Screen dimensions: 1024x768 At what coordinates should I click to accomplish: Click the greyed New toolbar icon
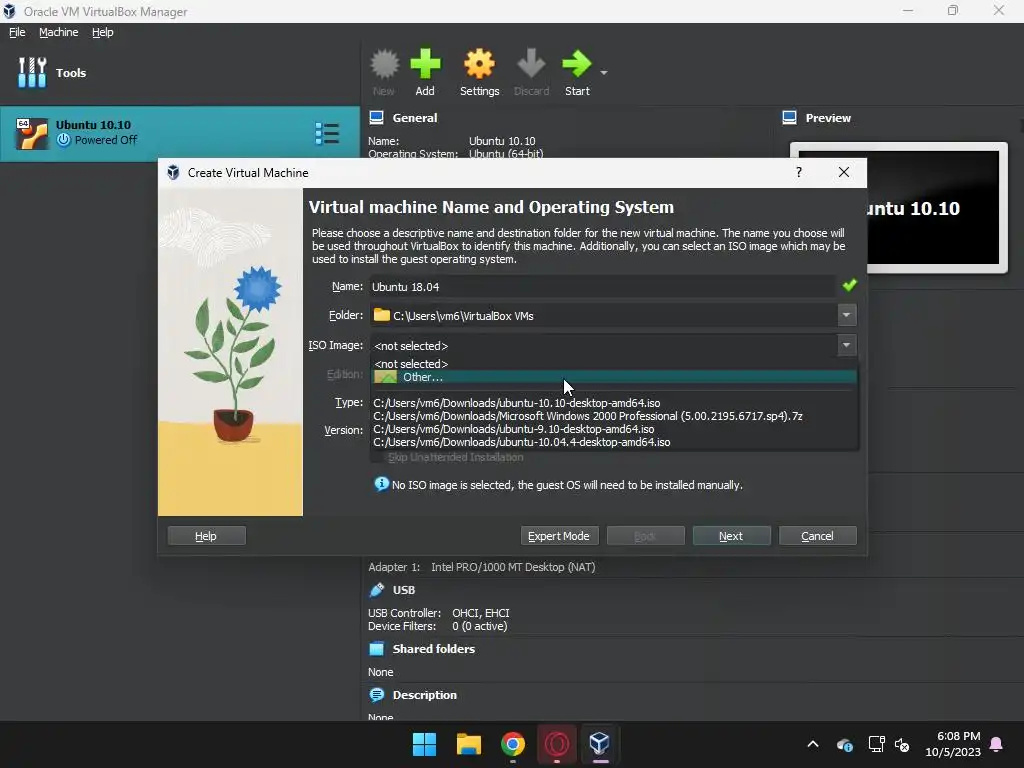[384, 64]
